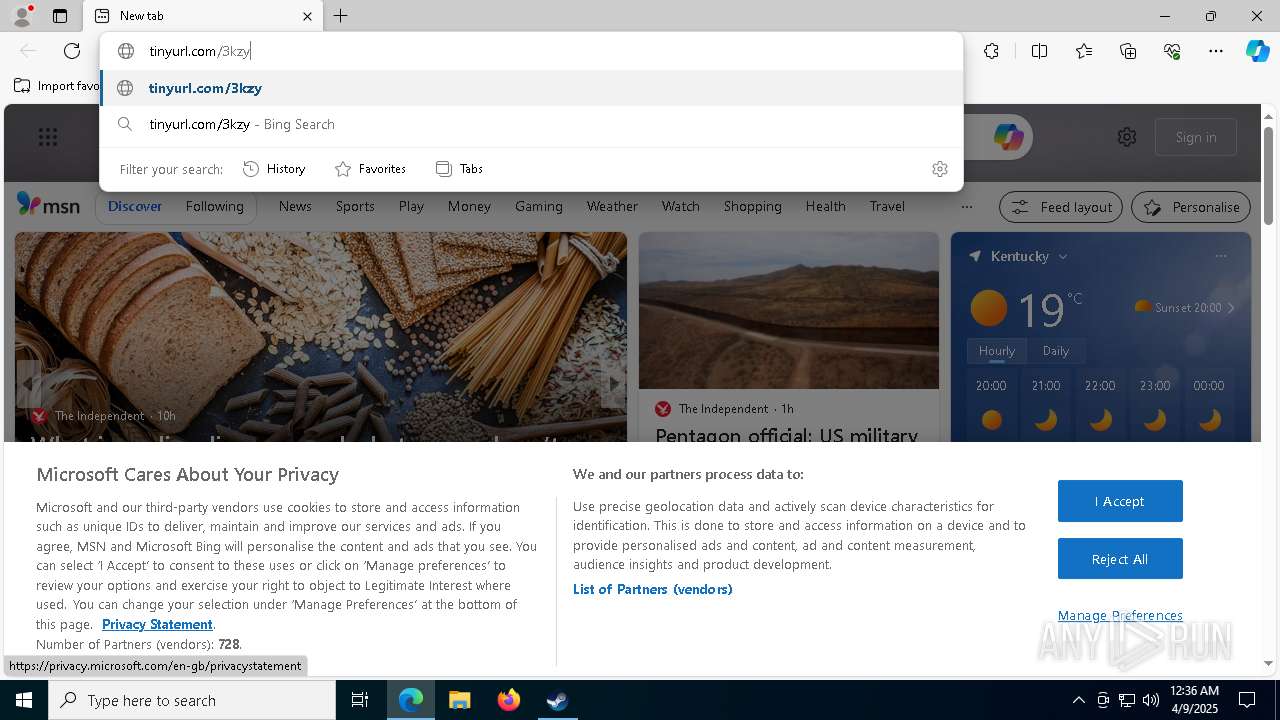Open MSN page settings gear

tap(1127, 137)
